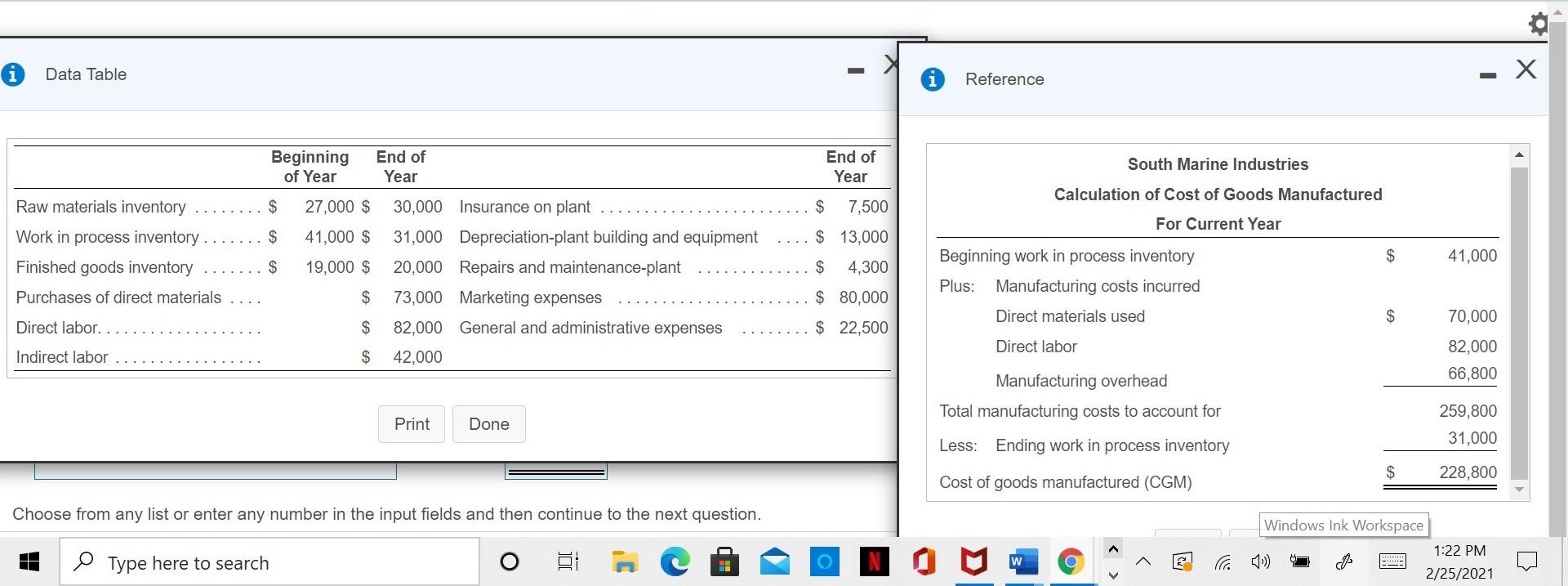Viewport: 1568px width, 586px height.
Task: Open the Mail app from the taskbar
Action: (x=774, y=561)
